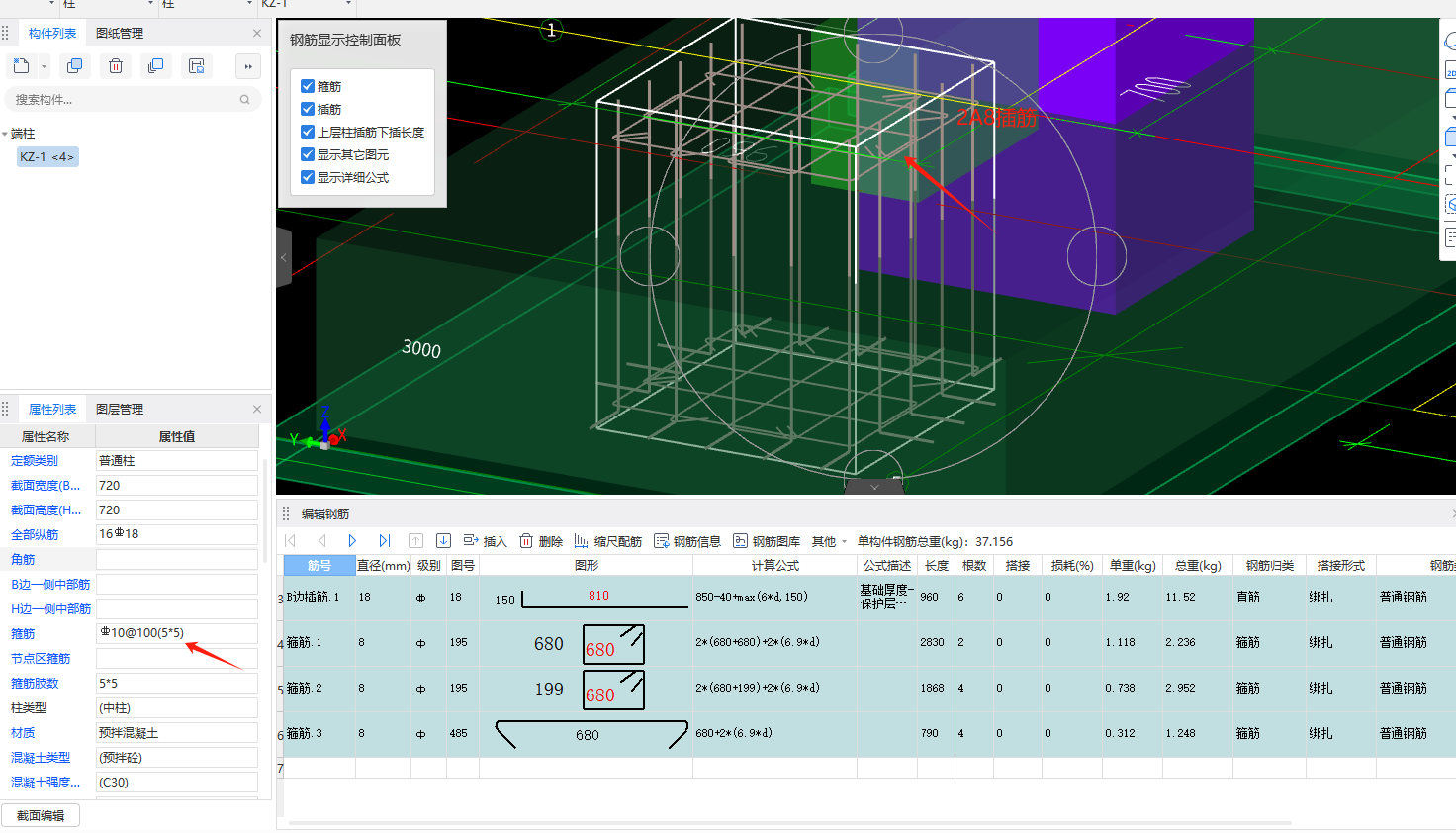Screen dimensions: 1456x833
Task: Click the list panel icon on right toolbar
Action: [x=1450, y=237]
